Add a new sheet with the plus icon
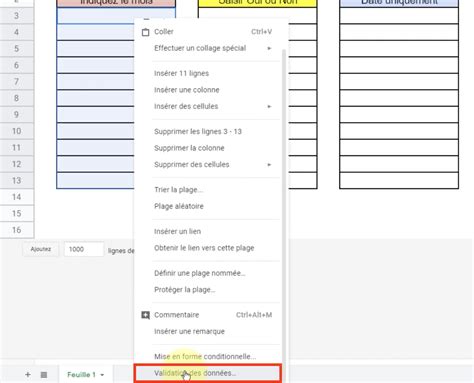 coord(28,375)
